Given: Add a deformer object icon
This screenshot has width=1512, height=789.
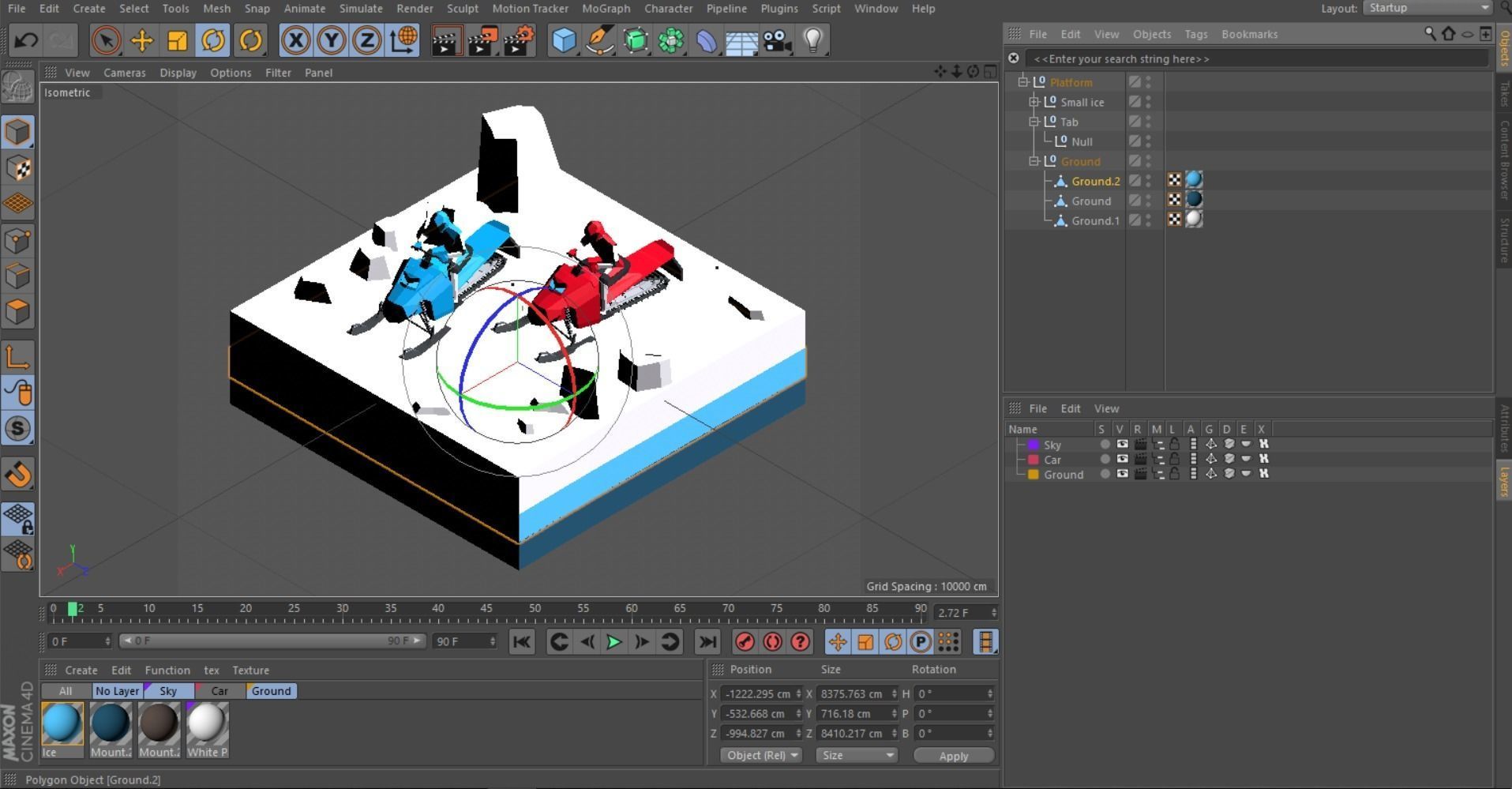Looking at the screenshot, I should coord(707,40).
